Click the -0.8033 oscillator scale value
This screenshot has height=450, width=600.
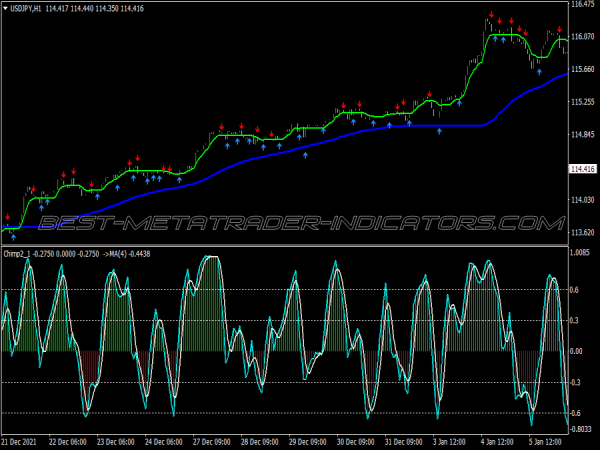pos(581,429)
